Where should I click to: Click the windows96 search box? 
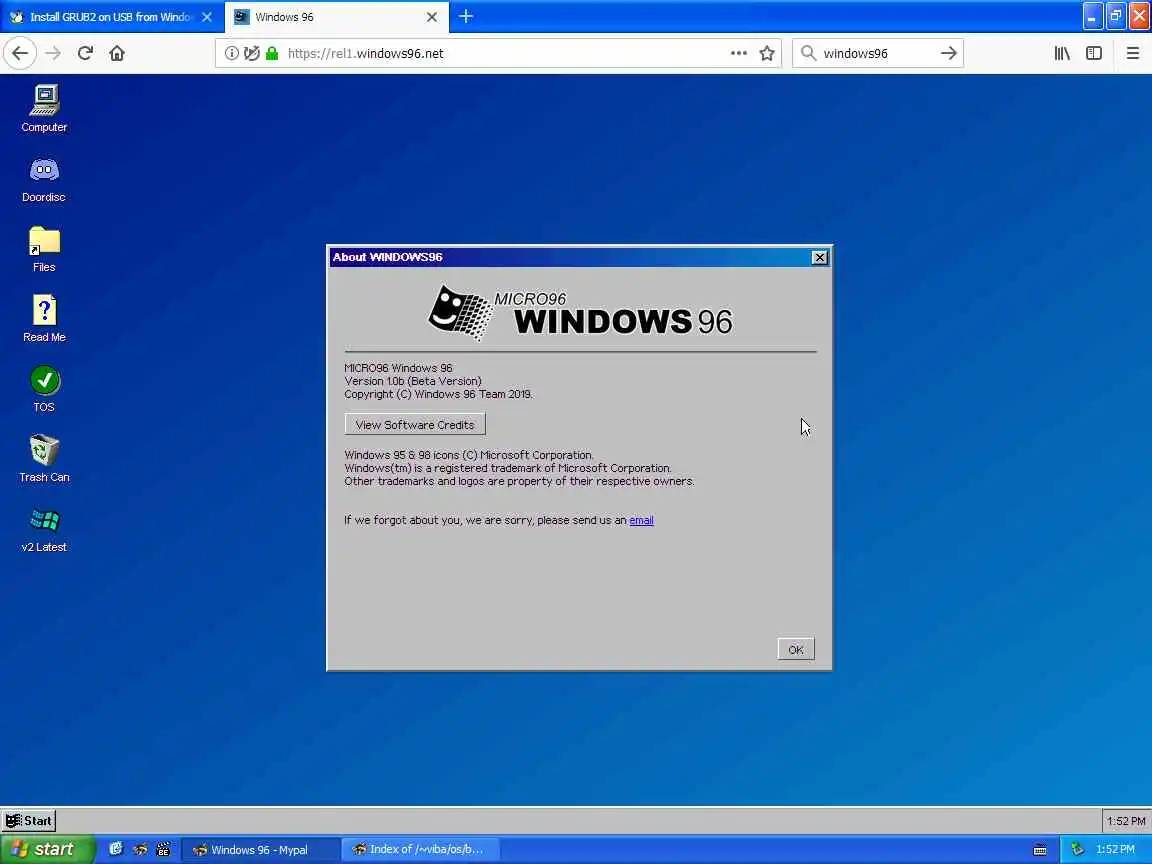[x=878, y=53]
